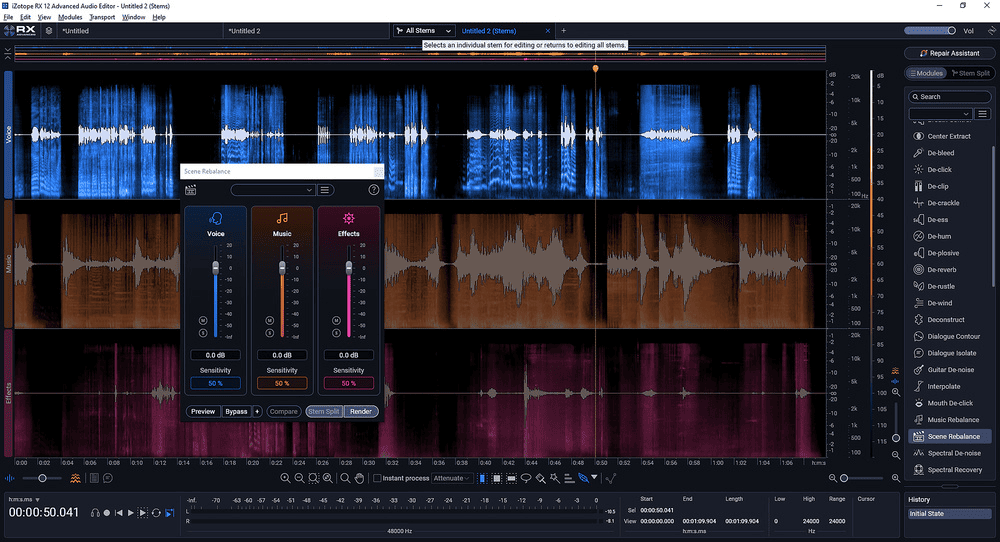This screenshot has width=1000, height=542.
Task: Activate the grab hand tool
Action: 359,478
